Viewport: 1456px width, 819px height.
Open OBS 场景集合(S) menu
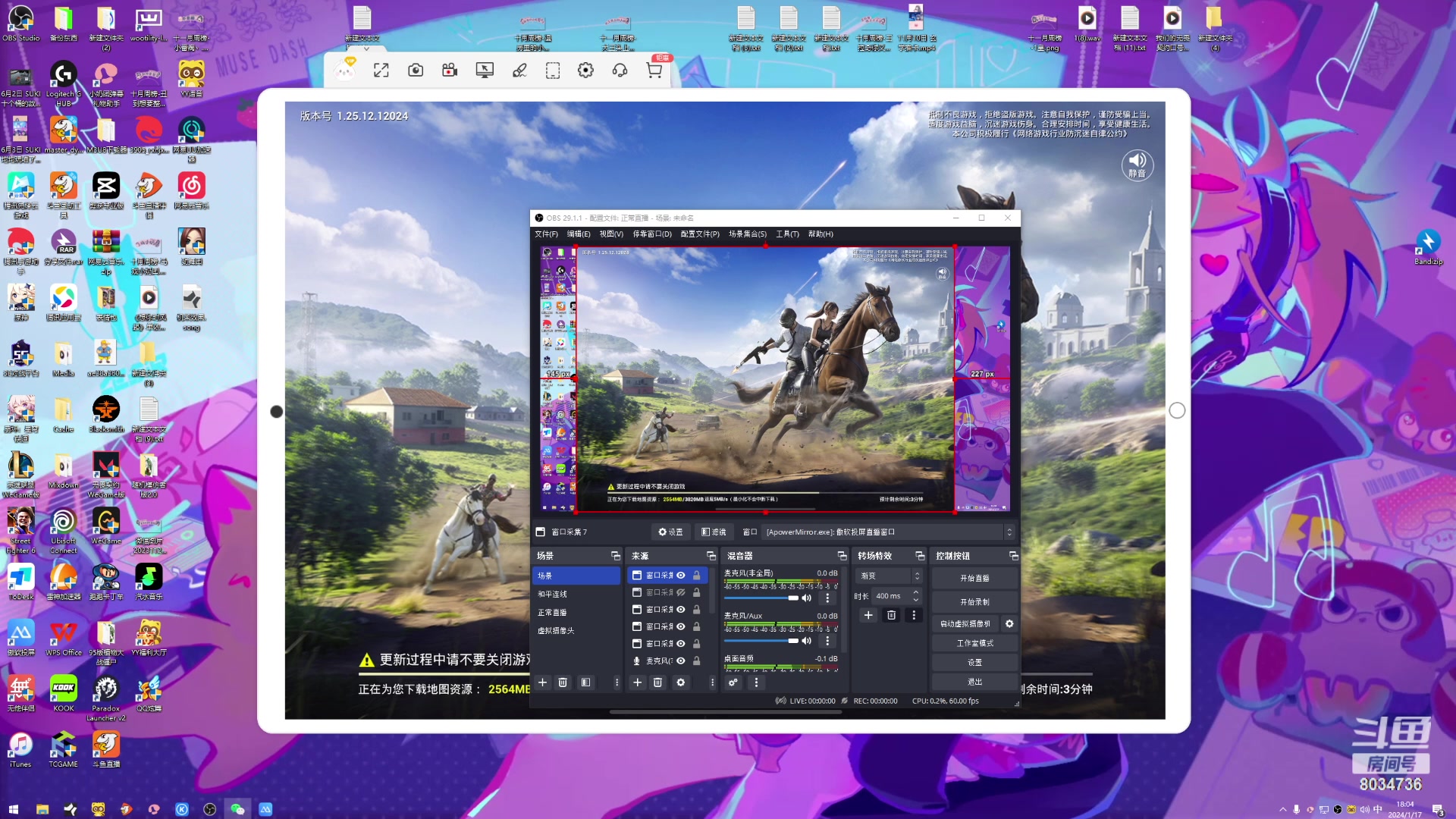748,234
